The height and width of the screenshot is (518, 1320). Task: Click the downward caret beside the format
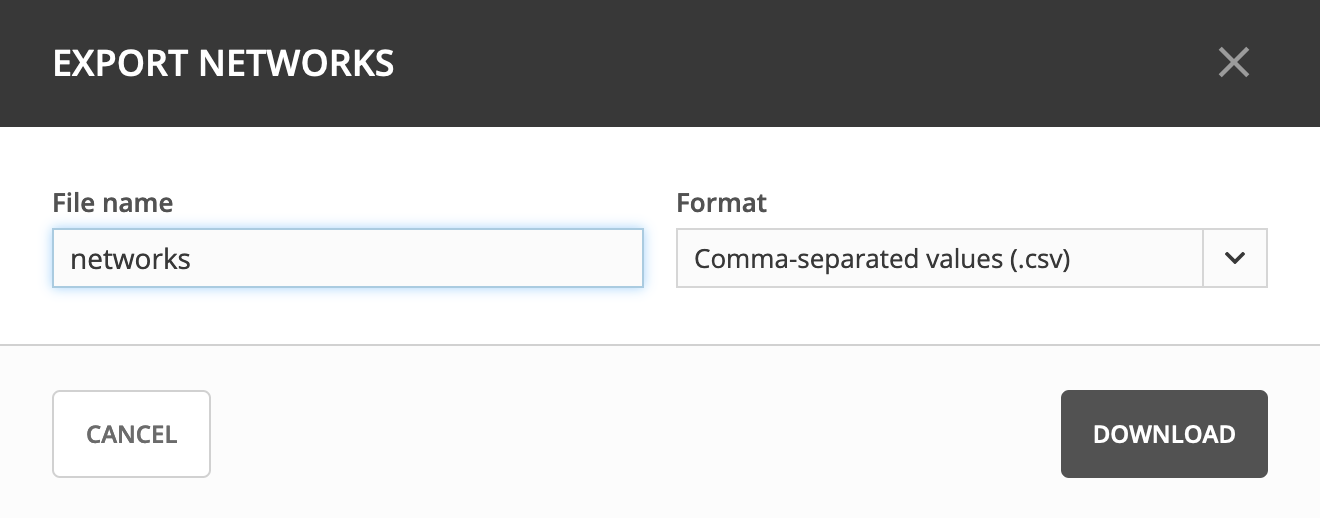pos(1235,259)
